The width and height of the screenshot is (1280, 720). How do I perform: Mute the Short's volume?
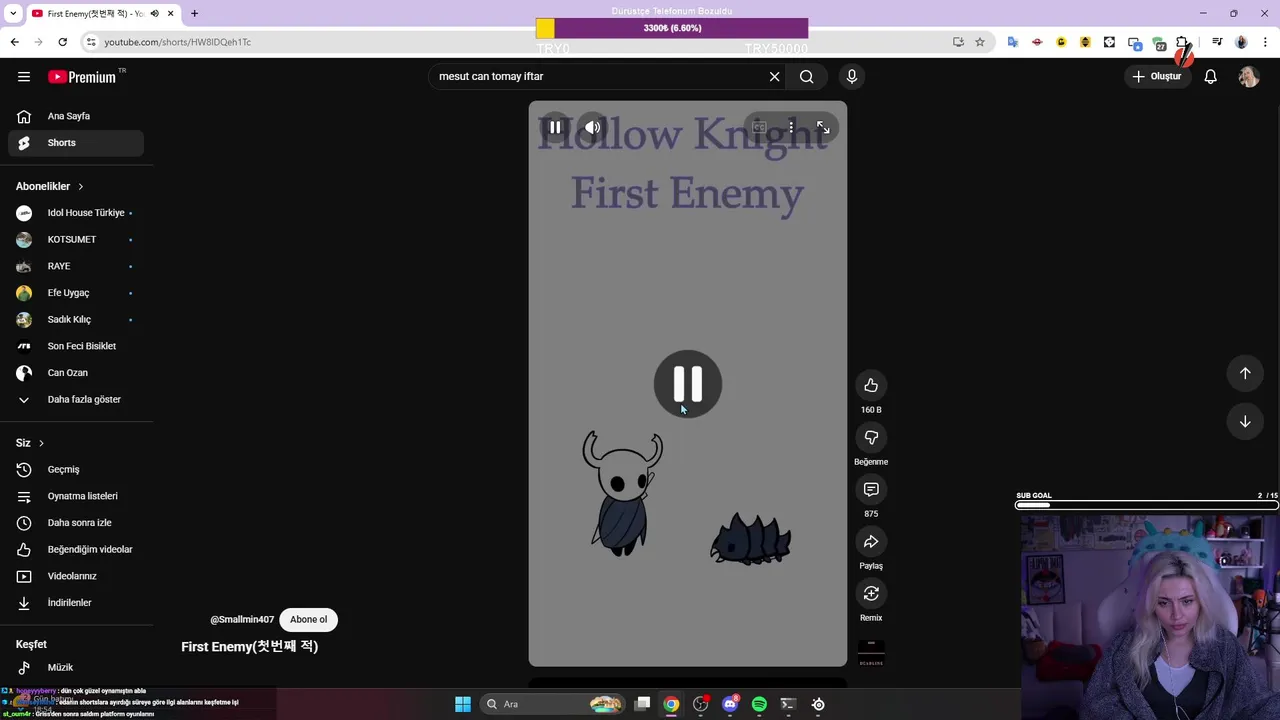tap(593, 127)
